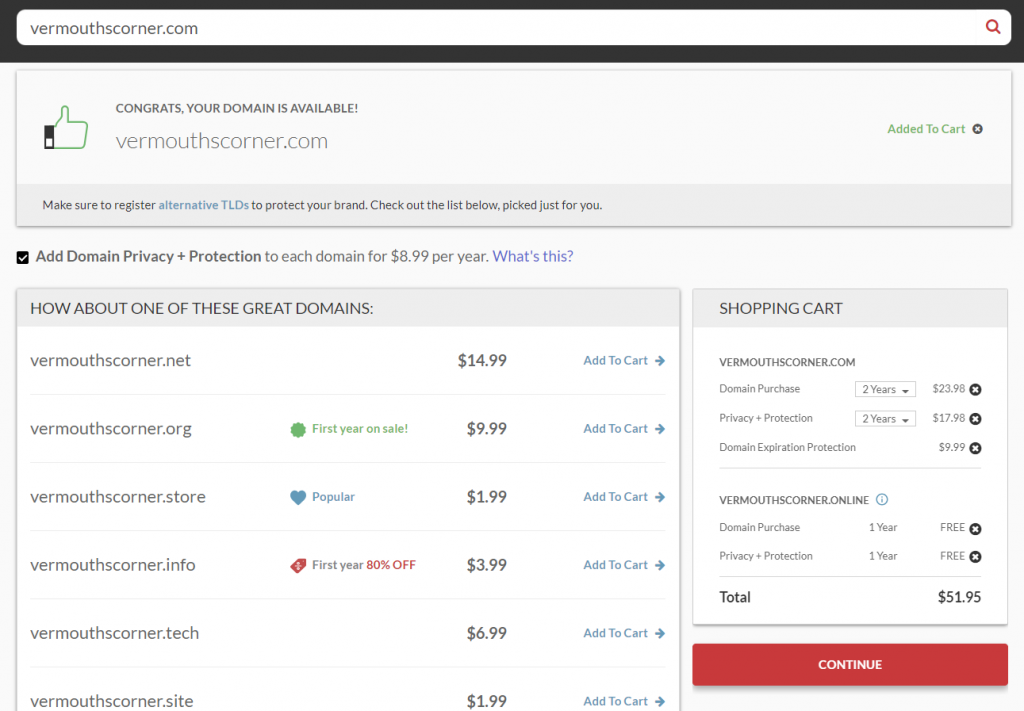Add vermouthscorner.store to cart
Viewport: 1024px width, 711px height.
pyautogui.click(x=624, y=497)
